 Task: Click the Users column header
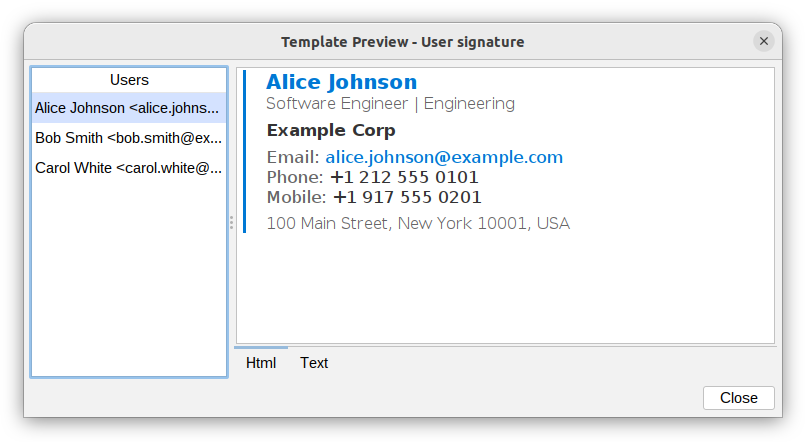pos(129,80)
